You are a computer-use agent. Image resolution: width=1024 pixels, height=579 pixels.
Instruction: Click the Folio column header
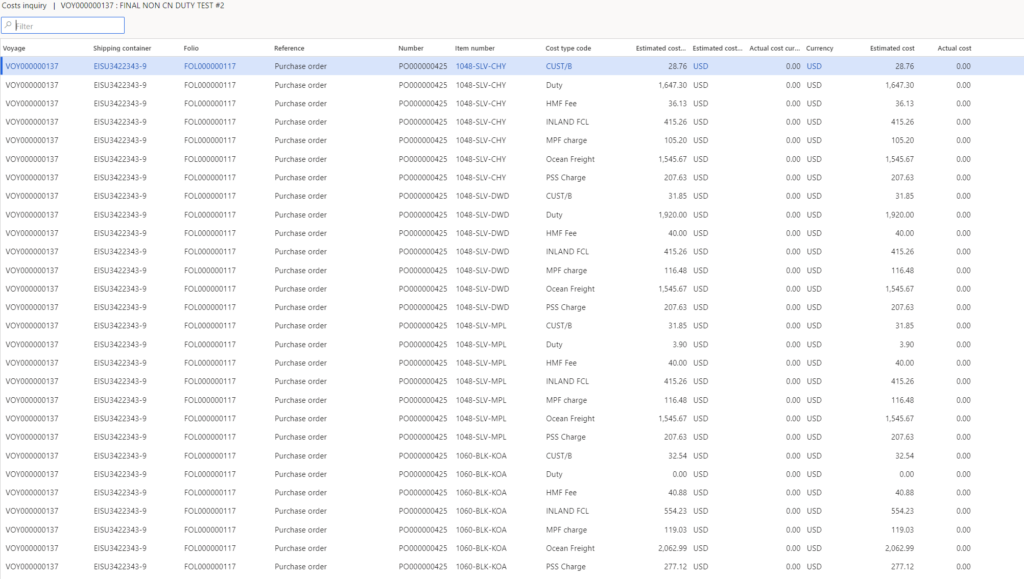pyautogui.click(x=191, y=48)
